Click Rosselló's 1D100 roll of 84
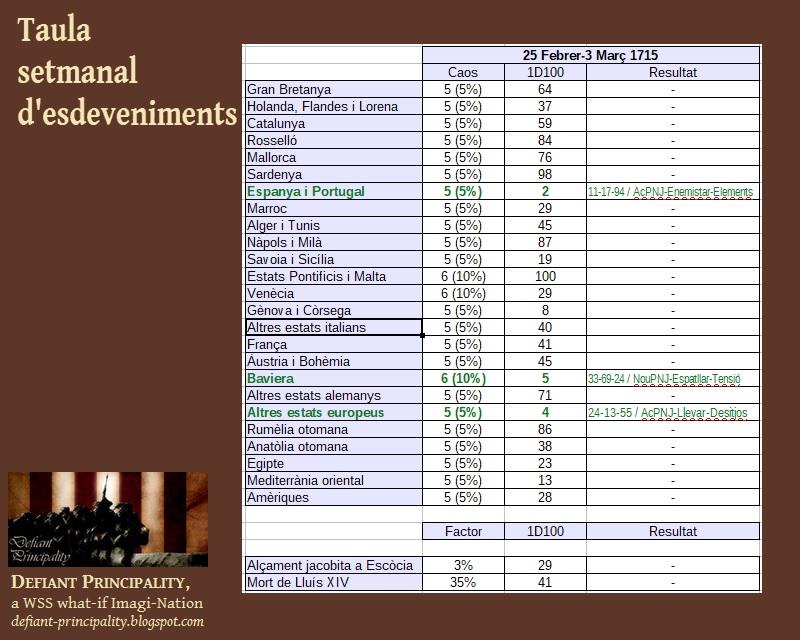Viewport: 800px width, 640px height. [545, 140]
